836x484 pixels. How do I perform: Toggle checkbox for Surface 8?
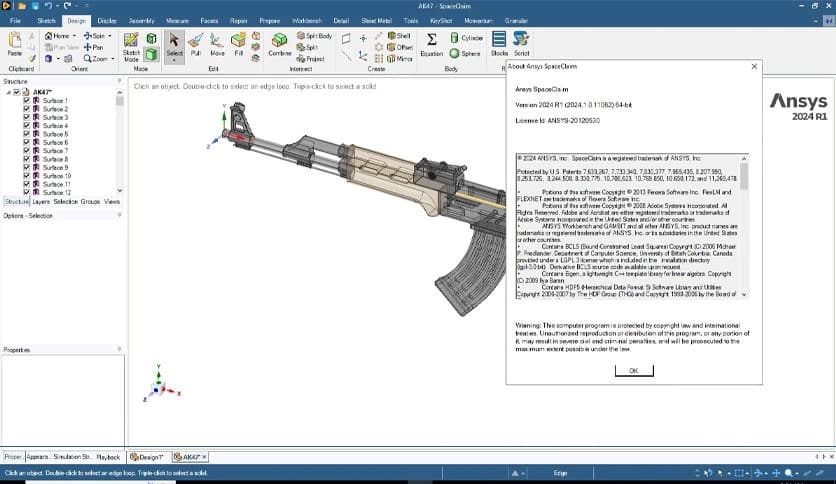tap(27, 159)
